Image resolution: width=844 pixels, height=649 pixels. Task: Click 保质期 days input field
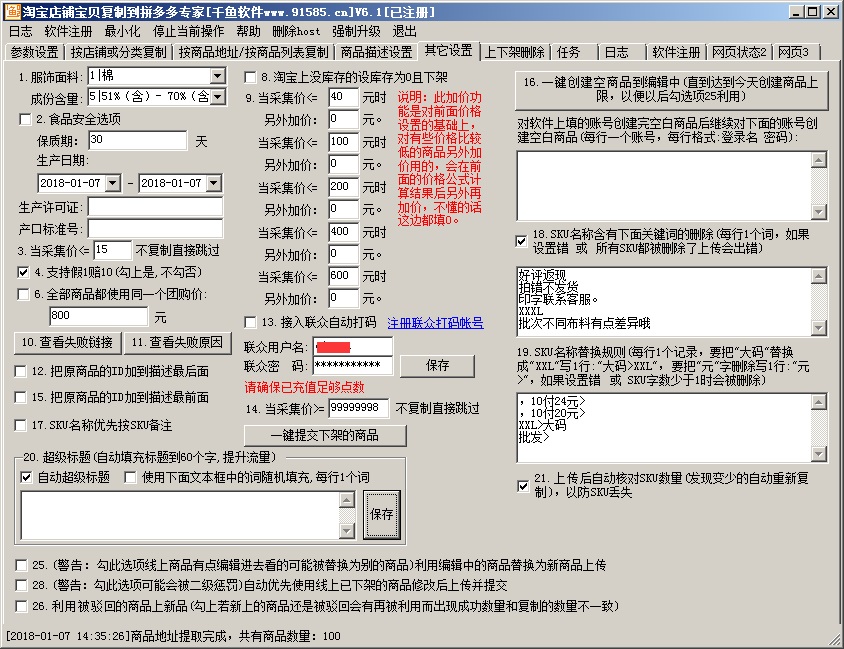pyautogui.click(x=138, y=140)
